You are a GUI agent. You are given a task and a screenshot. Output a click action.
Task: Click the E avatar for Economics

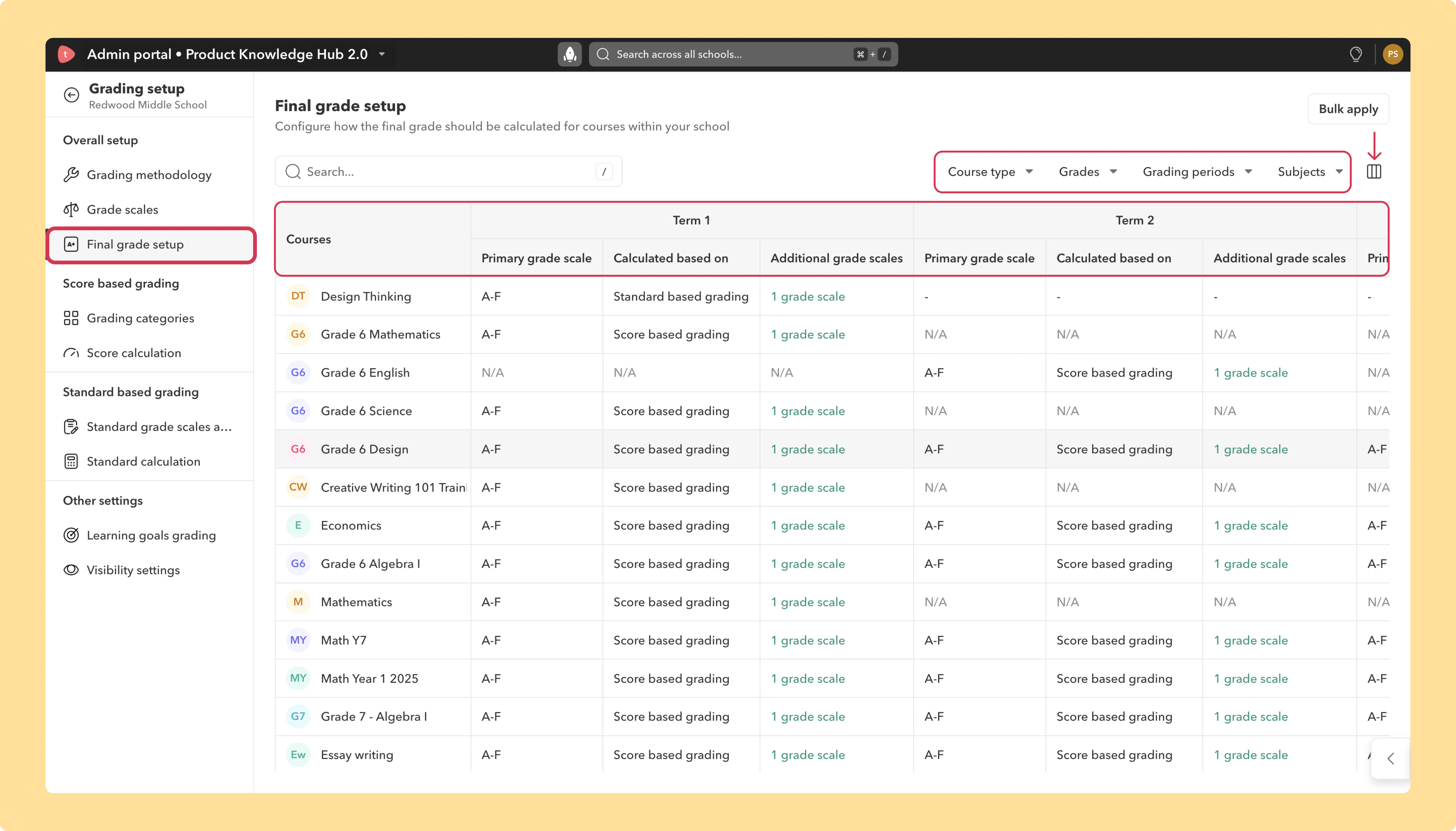[298, 526]
